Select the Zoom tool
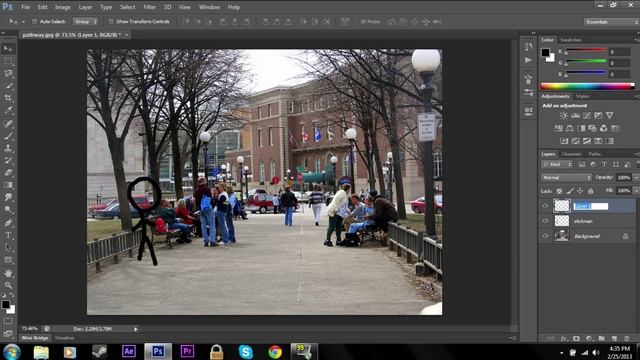Screen dimensions: 640x360 pos(9,285)
